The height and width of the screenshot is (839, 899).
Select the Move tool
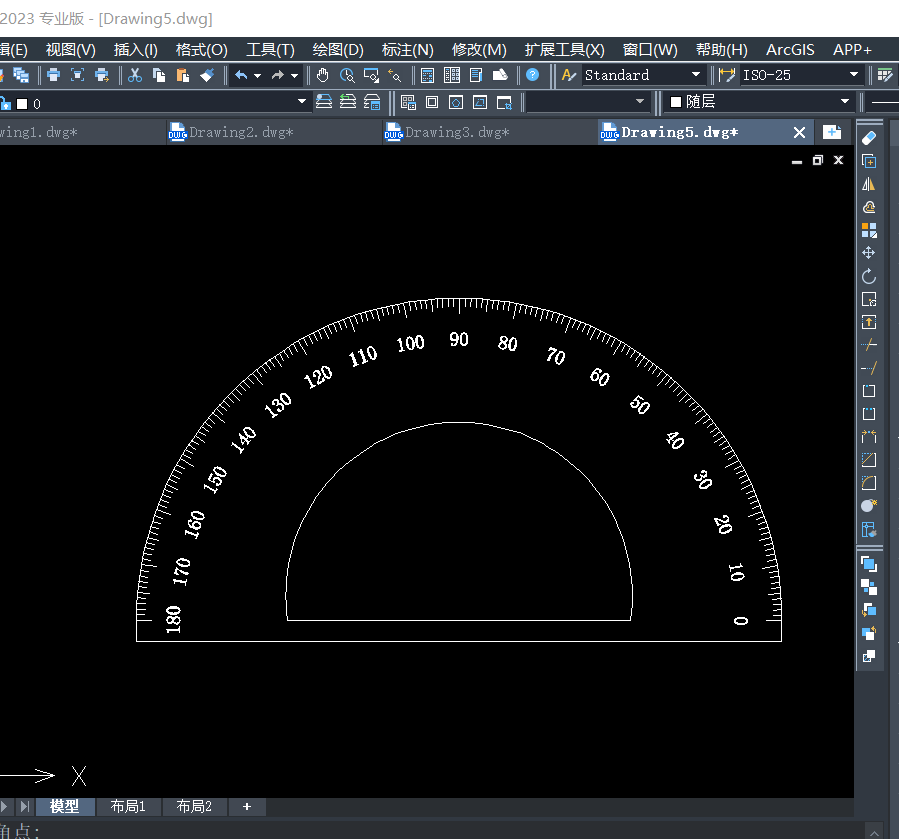[x=869, y=253]
